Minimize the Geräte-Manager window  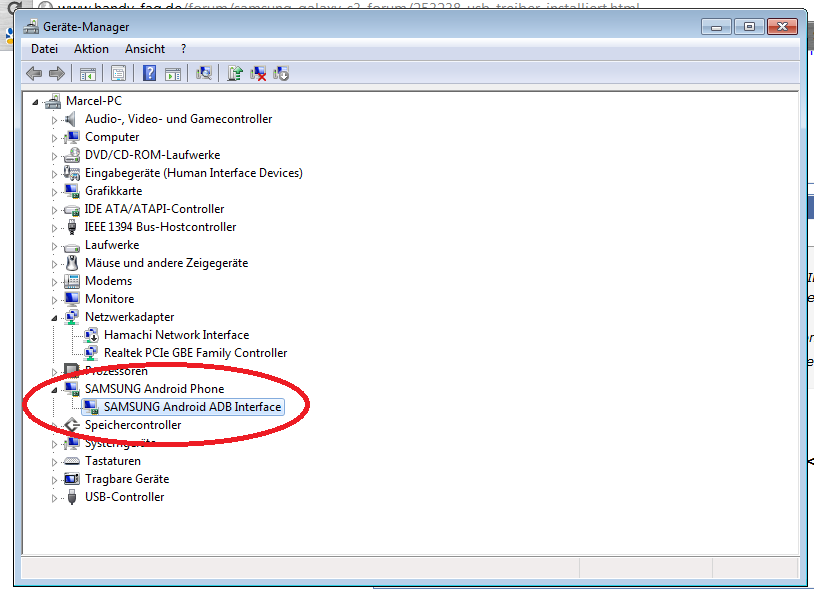[716, 26]
